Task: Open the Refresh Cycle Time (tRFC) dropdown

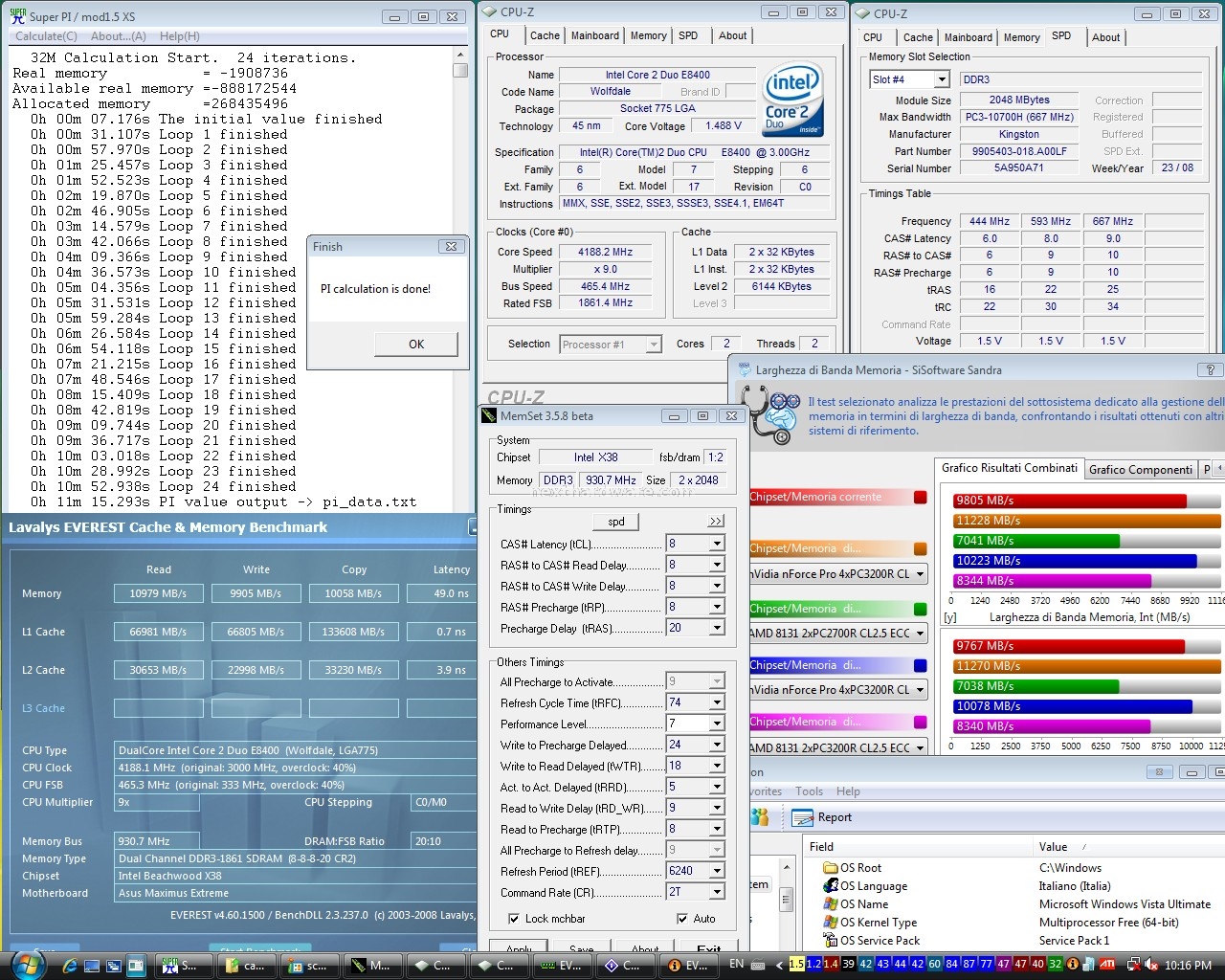Action: coord(716,702)
